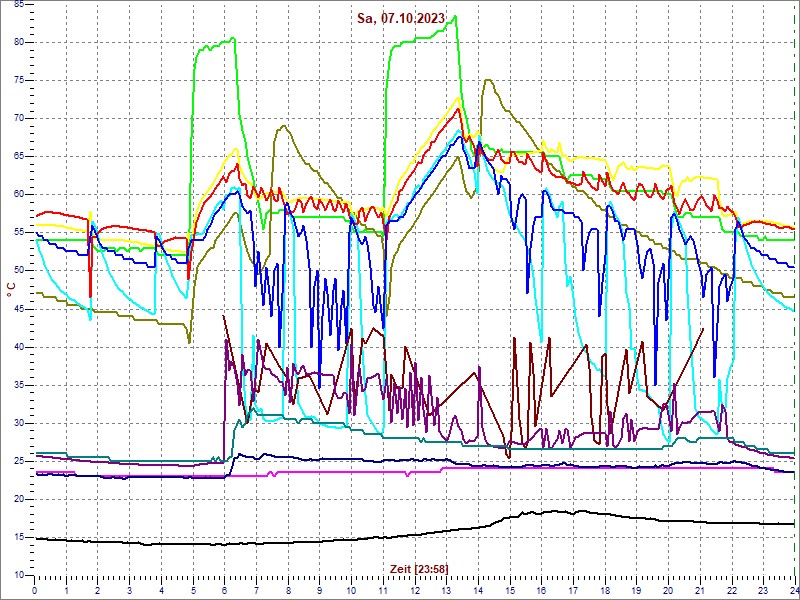Select the 25 tick on temperature axis
This screenshot has width=800, height=600.
[x=19, y=461]
